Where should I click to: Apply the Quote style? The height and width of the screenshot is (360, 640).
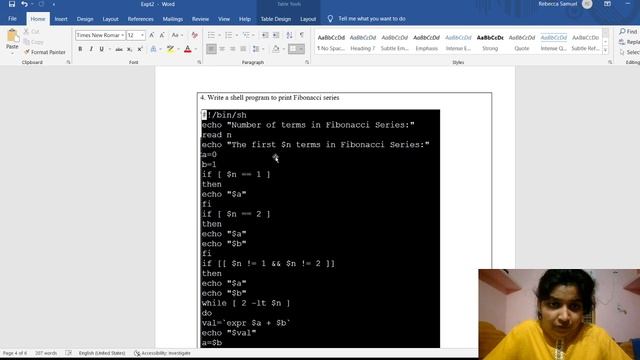click(x=522, y=42)
